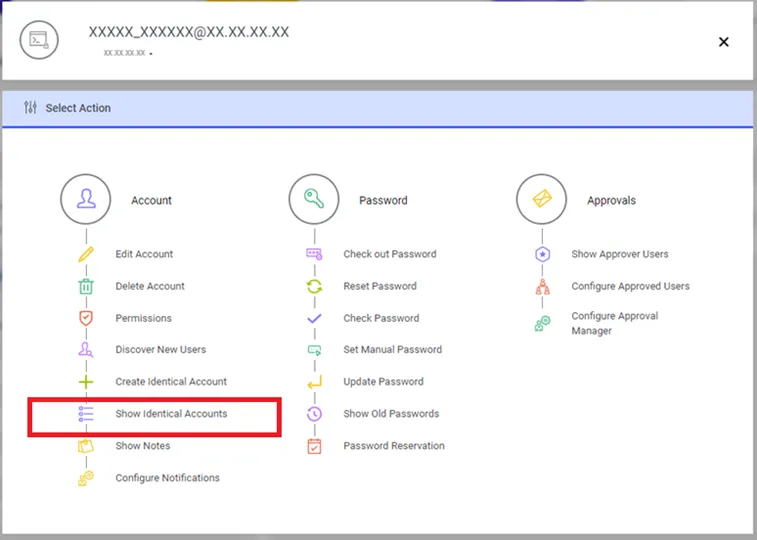Click the Set Manual Password icon

pos(314,350)
